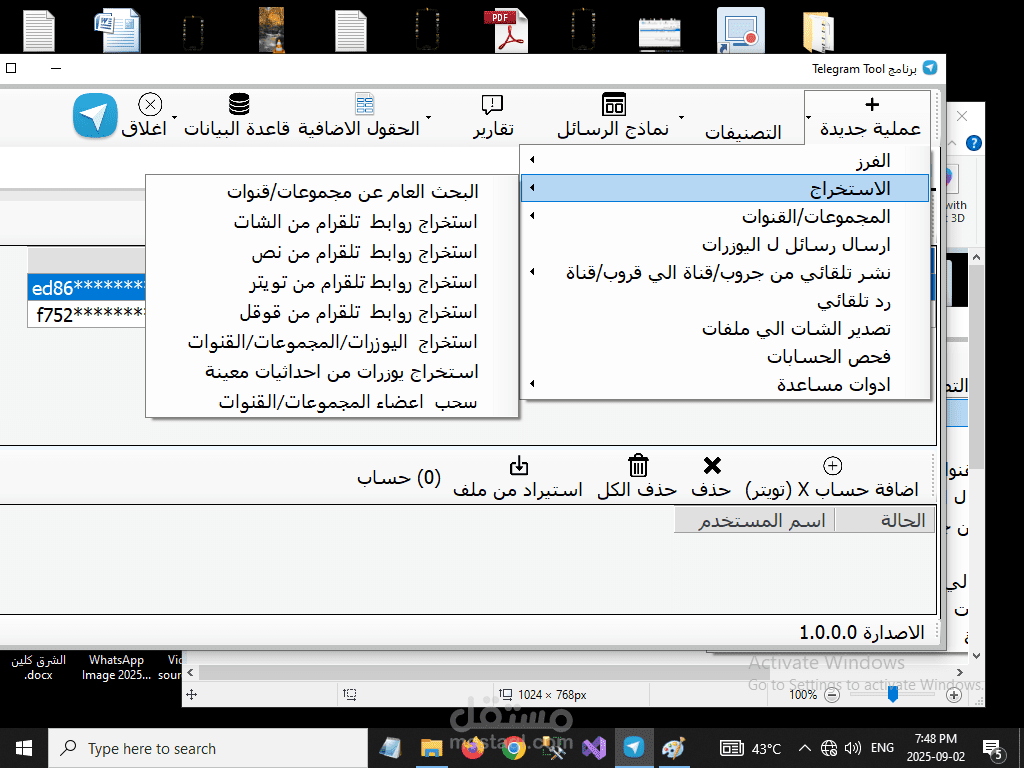This screenshot has width=1024, height=768.
Task: Open تقارير reports icon
Action: [492, 104]
